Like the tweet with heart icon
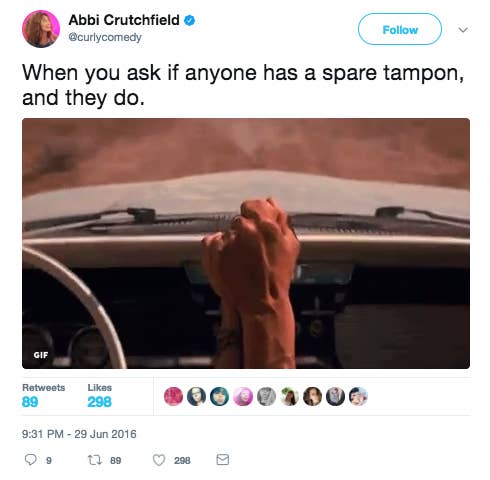Image resolution: width=490 pixels, height=480 pixels. [x=159, y=460]
